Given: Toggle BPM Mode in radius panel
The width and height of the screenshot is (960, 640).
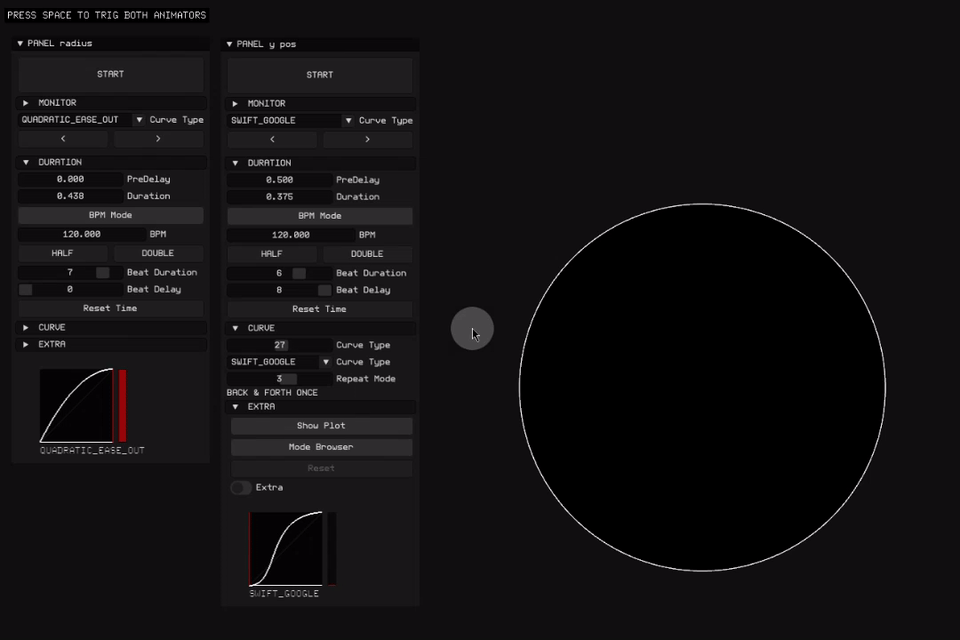Looking at the screenshot, I should click(110, 215).
